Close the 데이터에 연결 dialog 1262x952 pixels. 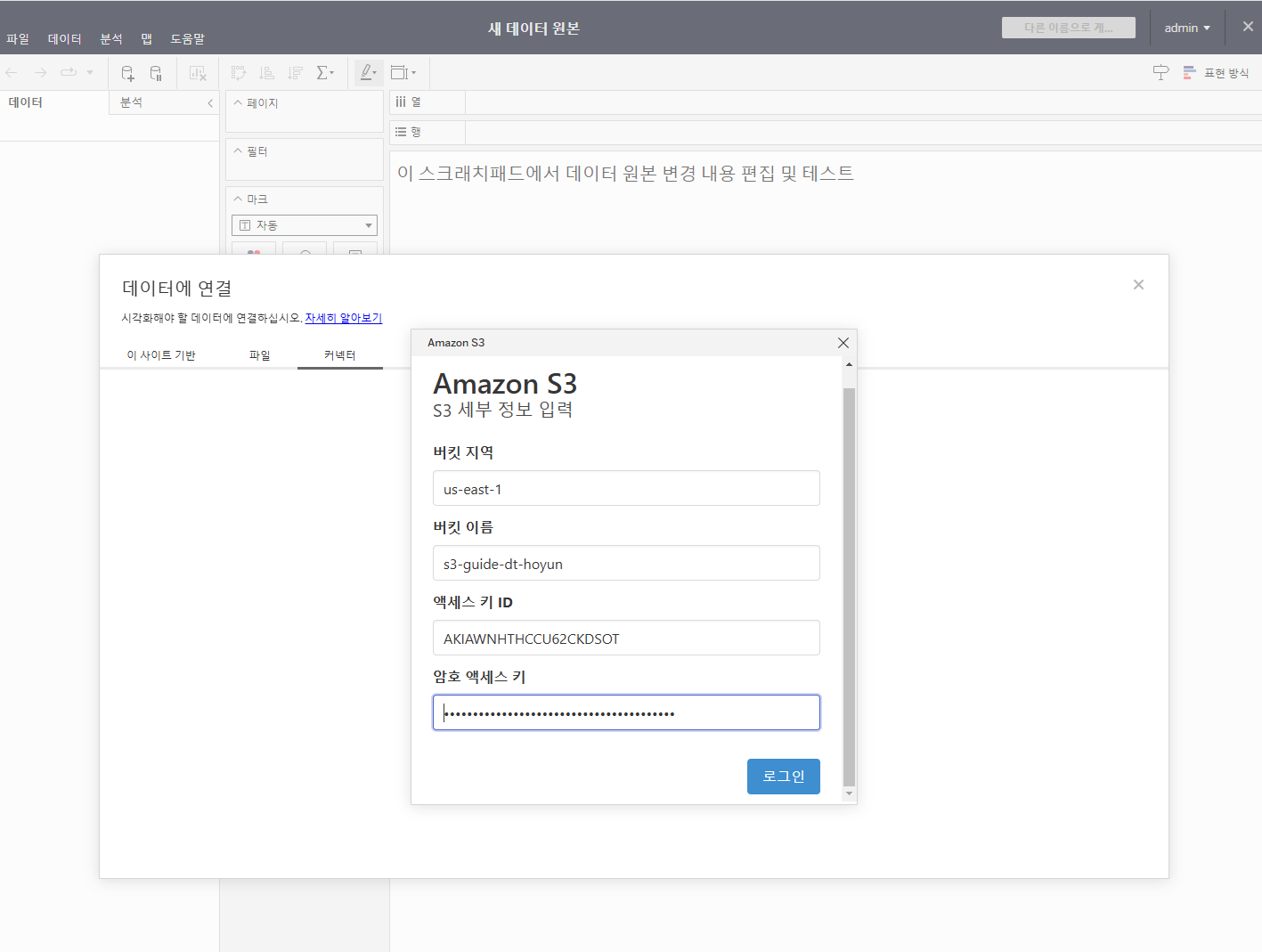[1138, 285]
